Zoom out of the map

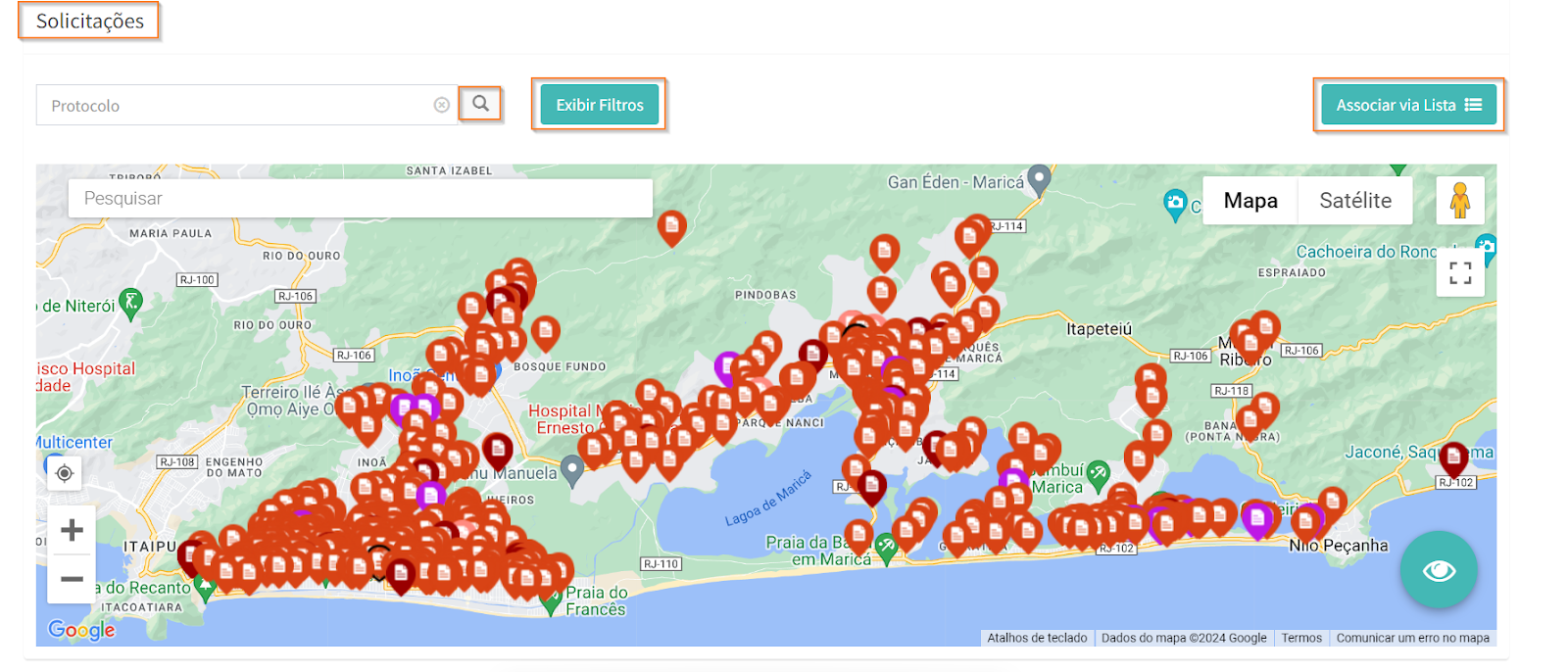click(72, 579)
